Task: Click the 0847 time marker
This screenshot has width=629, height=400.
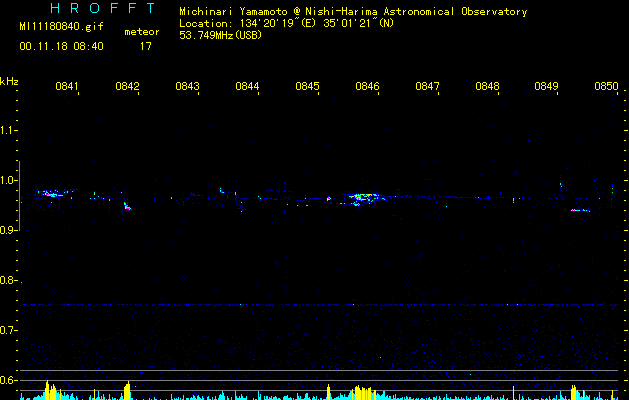Action: [427, 86]
